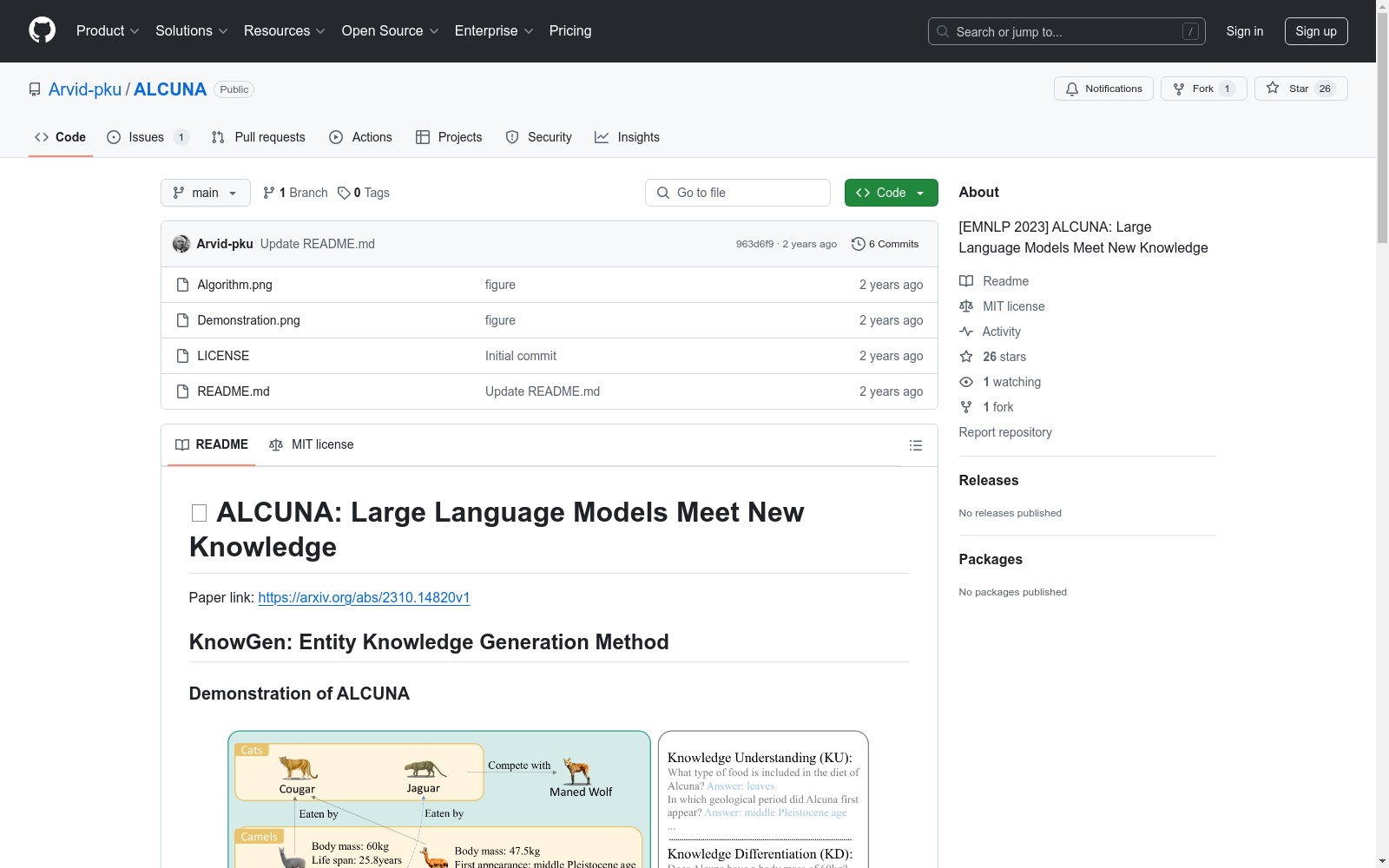This screenshot has height=868, width=1389.
Task: Click file icon beside README.md
Action: click(182, 391)
